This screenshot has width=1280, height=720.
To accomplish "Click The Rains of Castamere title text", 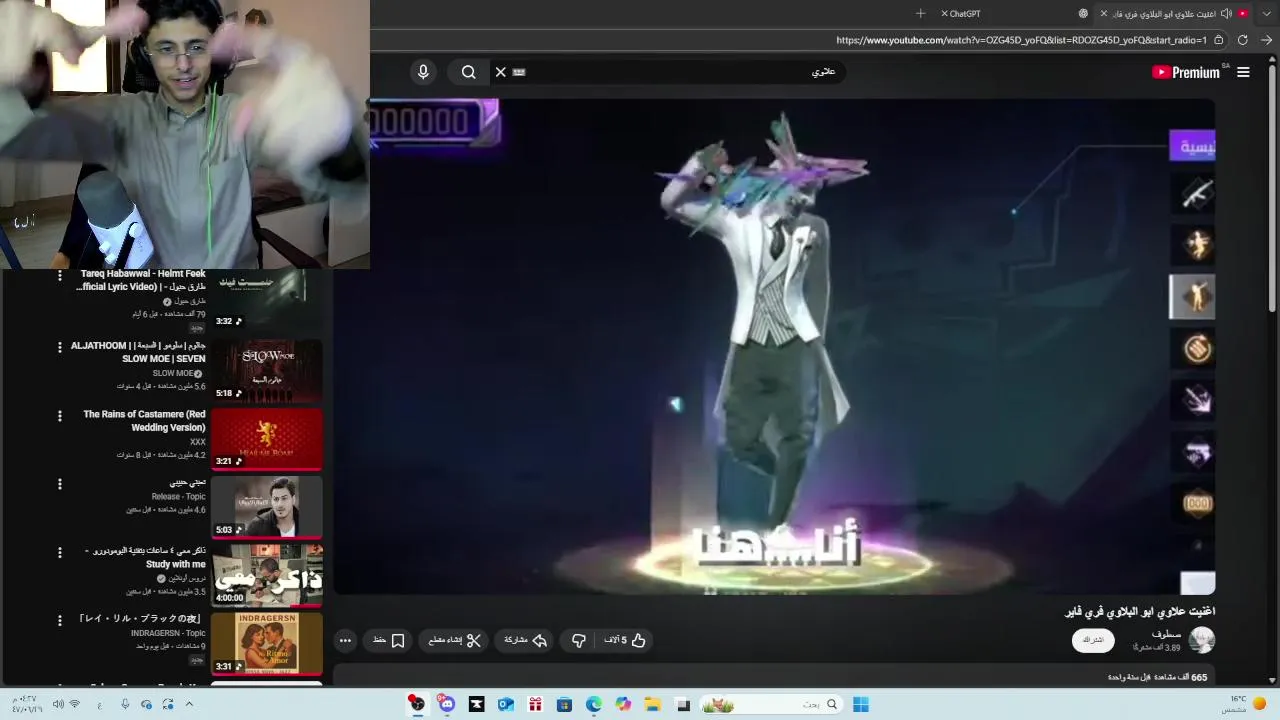I will pos(144,421).
